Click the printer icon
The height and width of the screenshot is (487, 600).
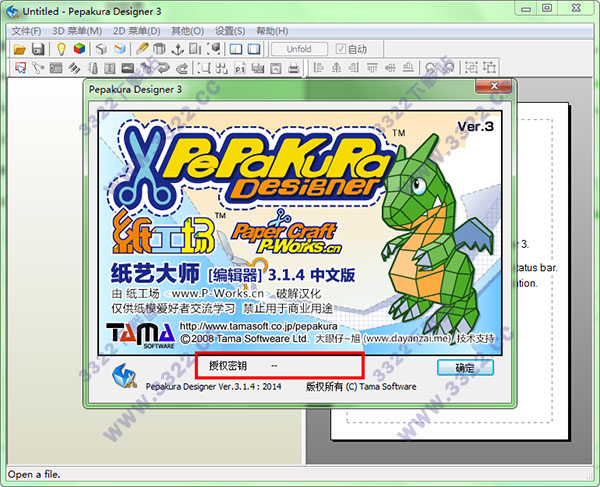tap(294, 68)
